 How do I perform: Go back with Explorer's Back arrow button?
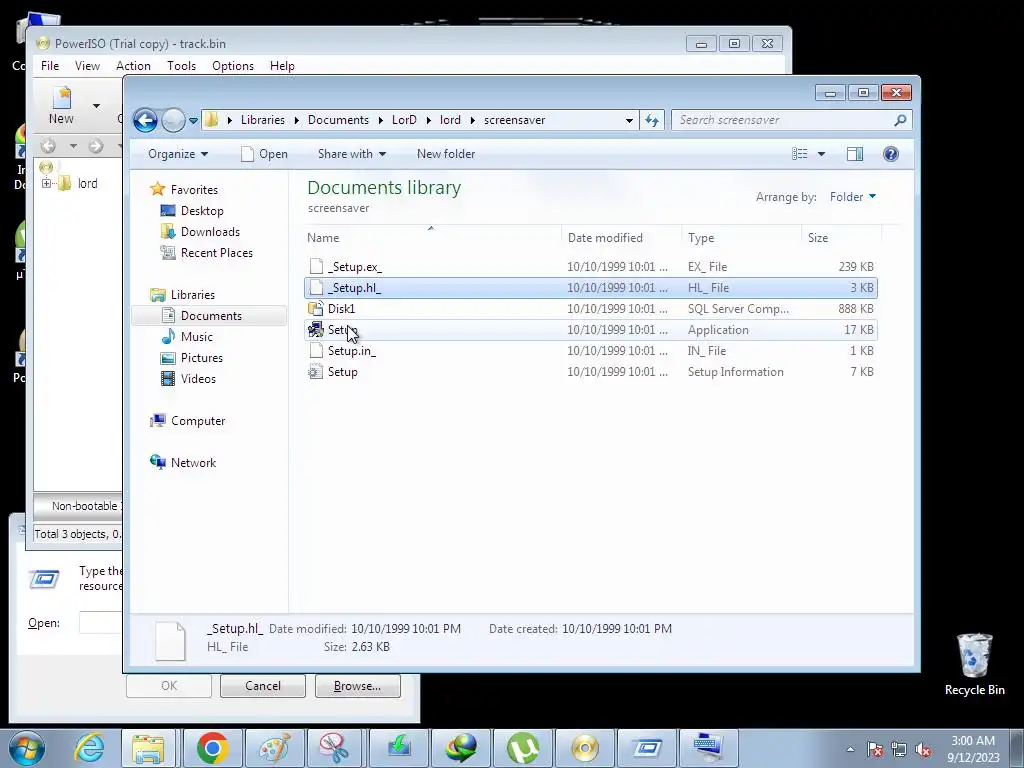pos(145,120)
